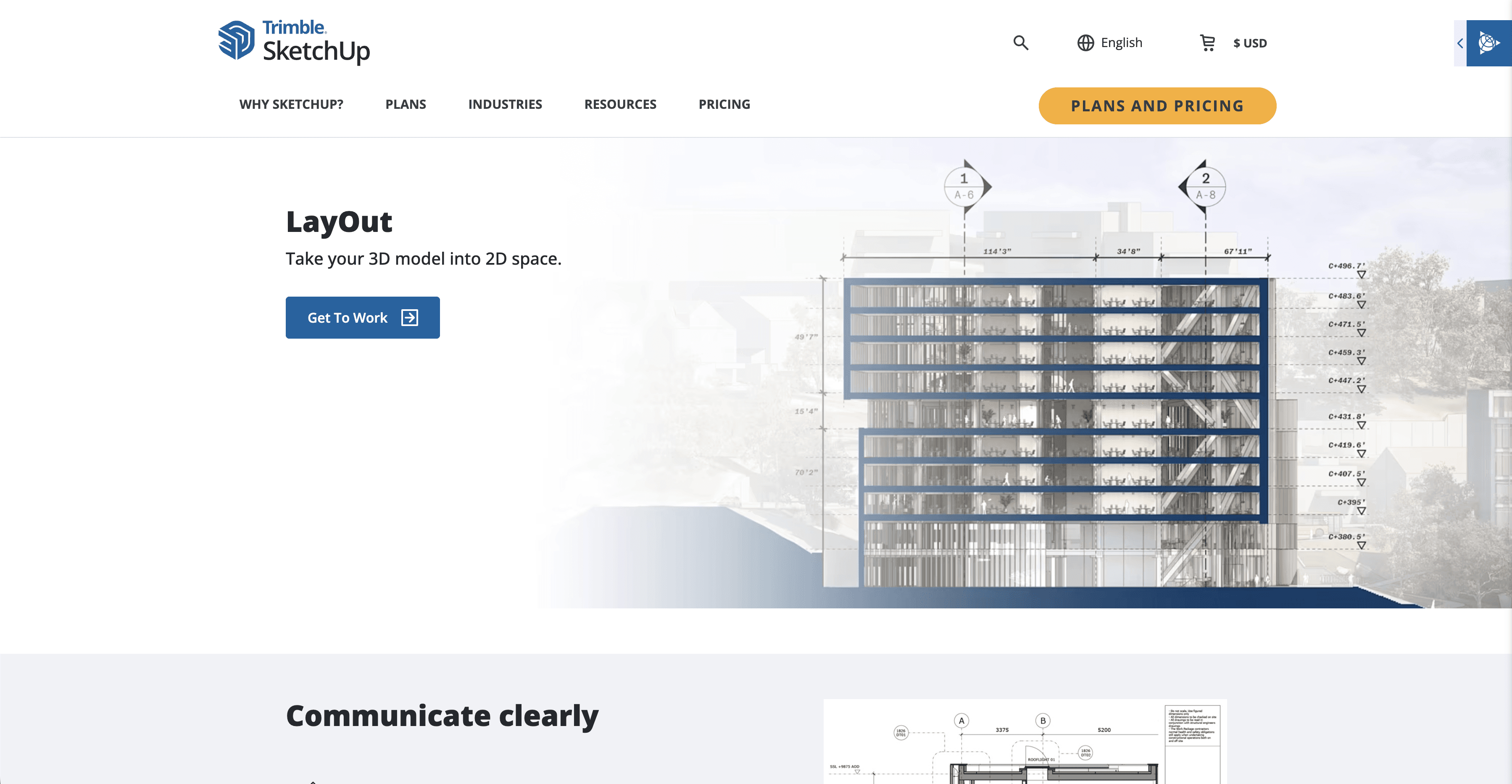
Task: Open the Industries menu
Action: pos(505,105)
